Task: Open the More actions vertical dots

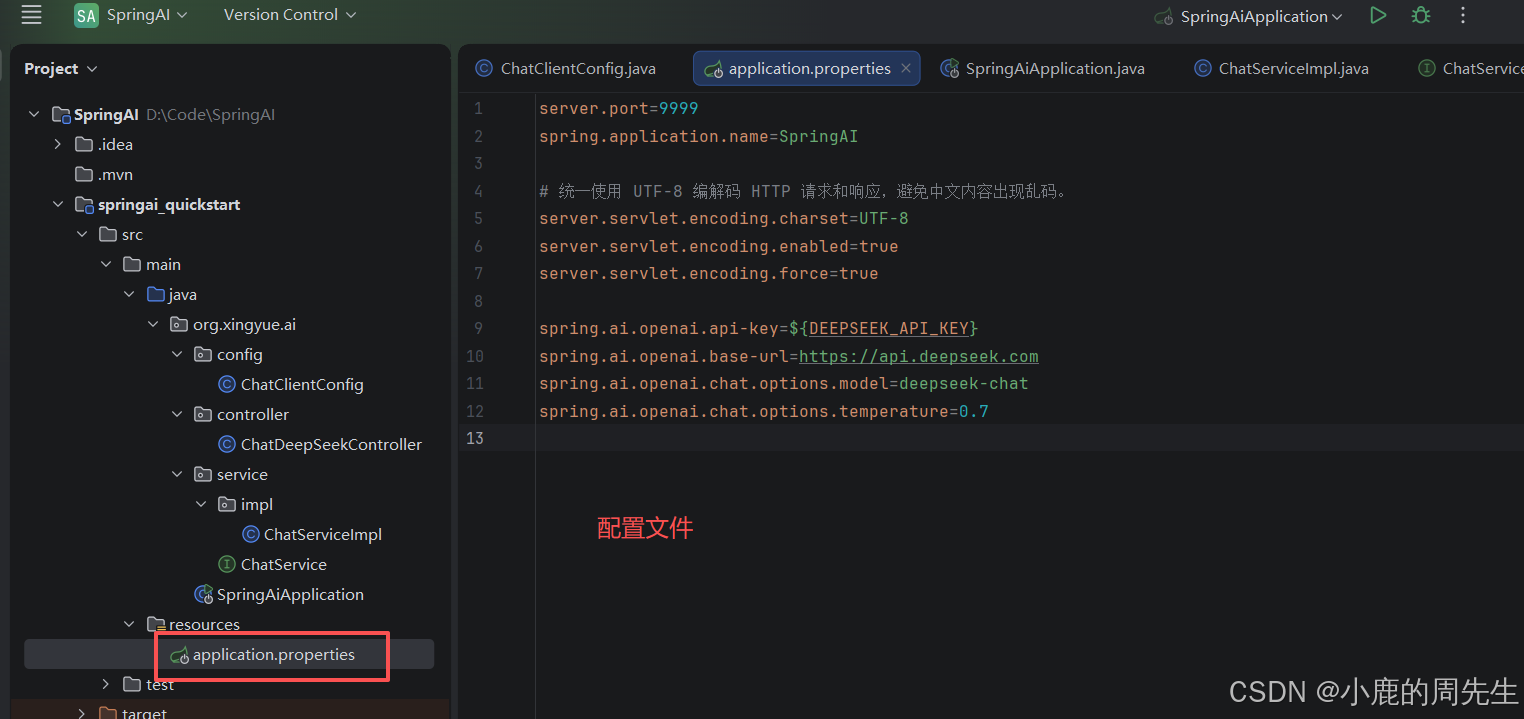Action: pos(1463,15)
